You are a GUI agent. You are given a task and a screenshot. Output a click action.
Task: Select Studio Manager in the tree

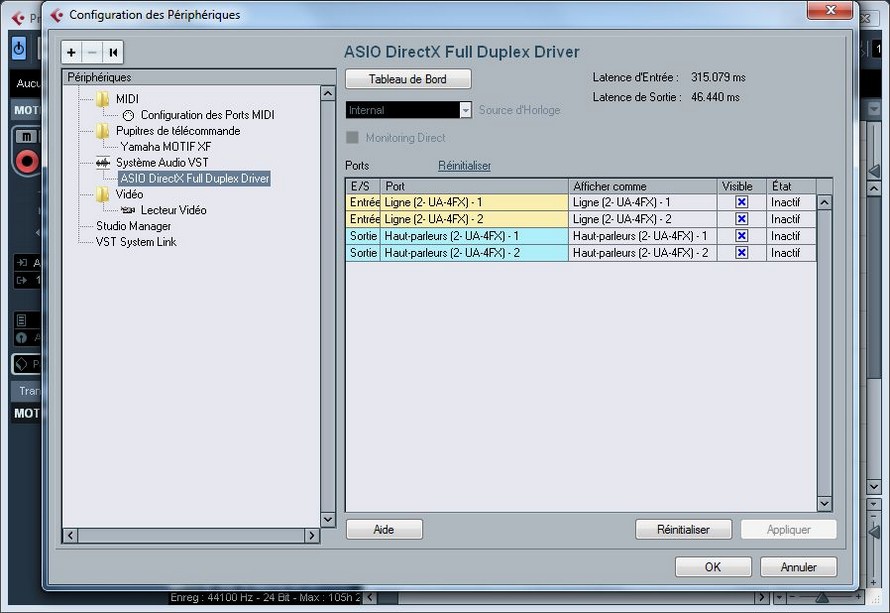coord(133,226)
